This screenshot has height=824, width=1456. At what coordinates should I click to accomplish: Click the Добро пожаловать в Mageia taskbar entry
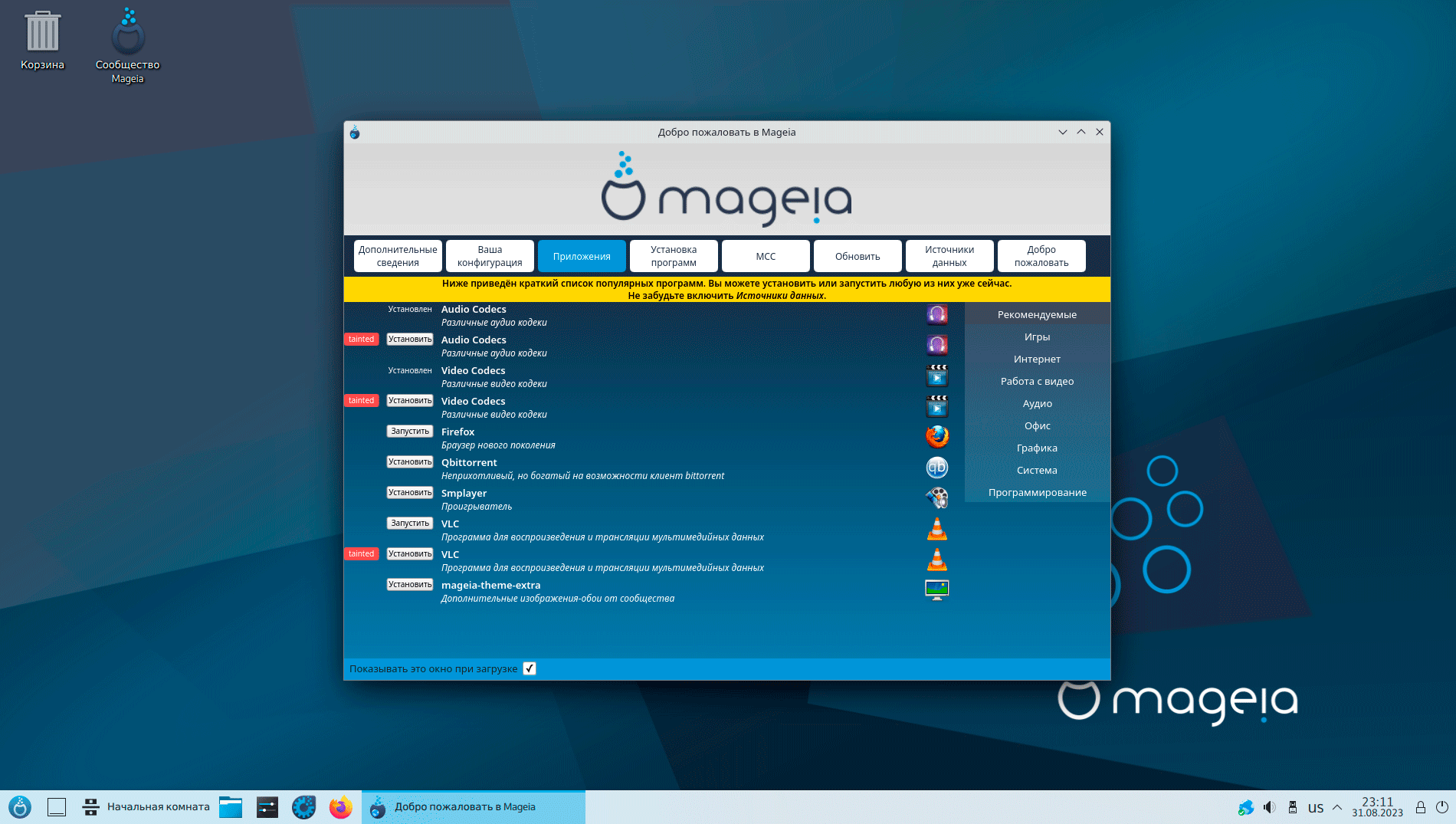coord(473,807)
